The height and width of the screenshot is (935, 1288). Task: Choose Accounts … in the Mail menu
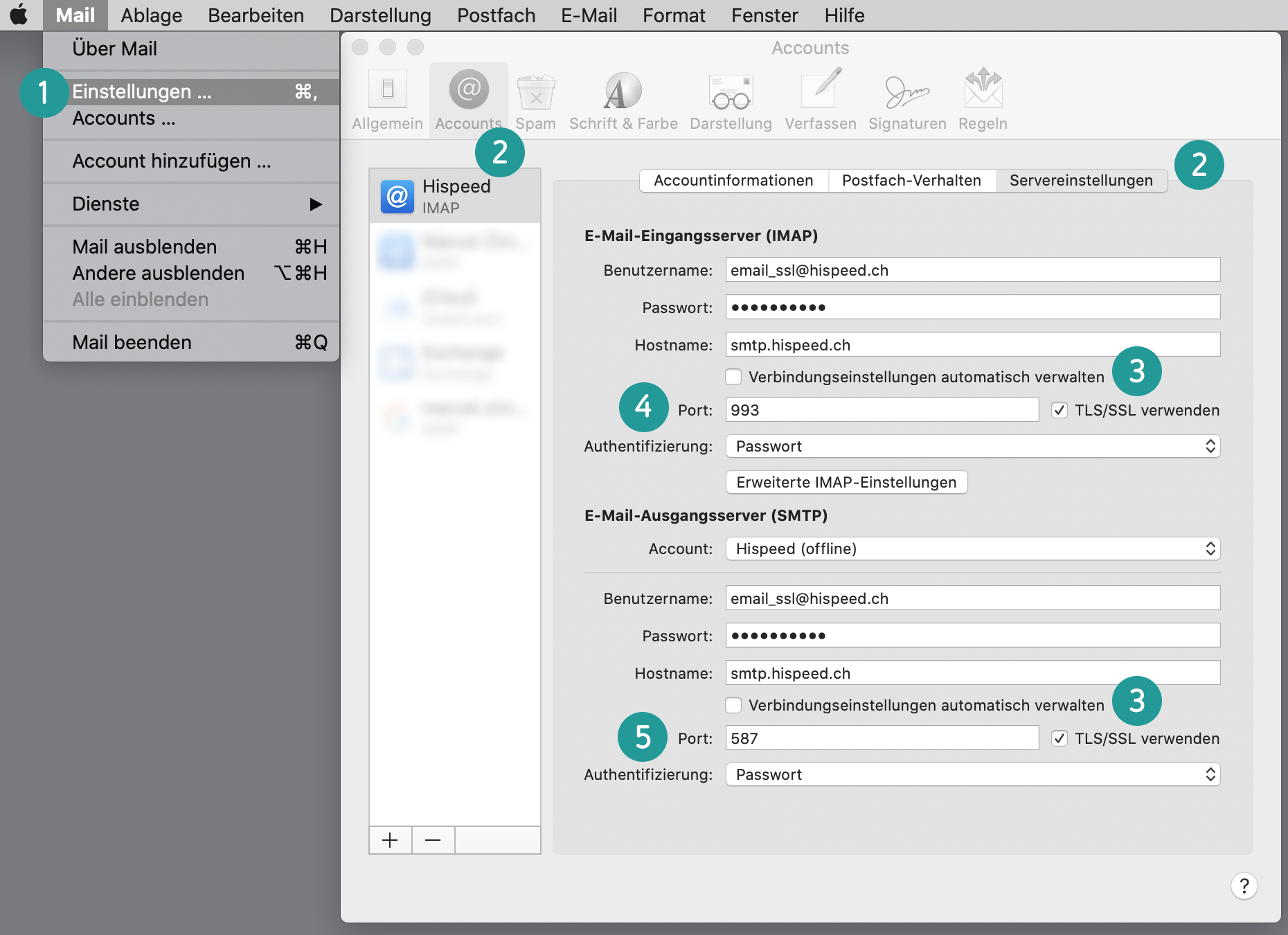[x=191, y=118]
